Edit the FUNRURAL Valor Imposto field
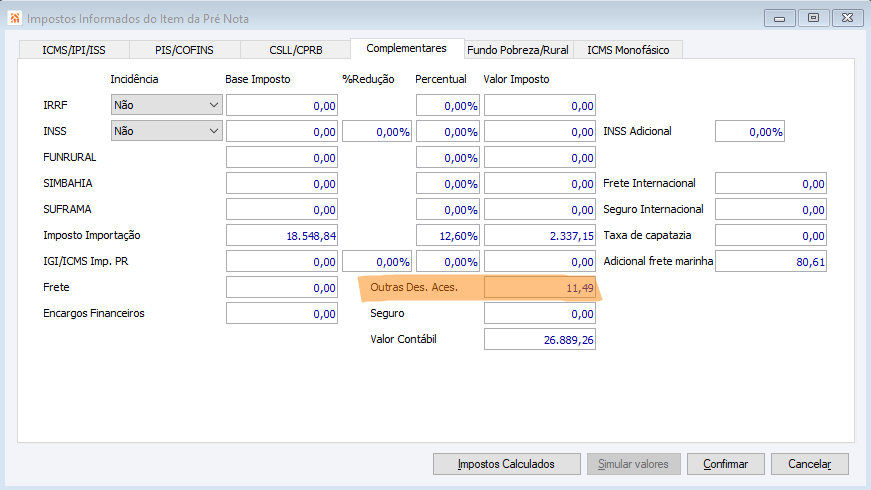 click(x=540, y=158)
